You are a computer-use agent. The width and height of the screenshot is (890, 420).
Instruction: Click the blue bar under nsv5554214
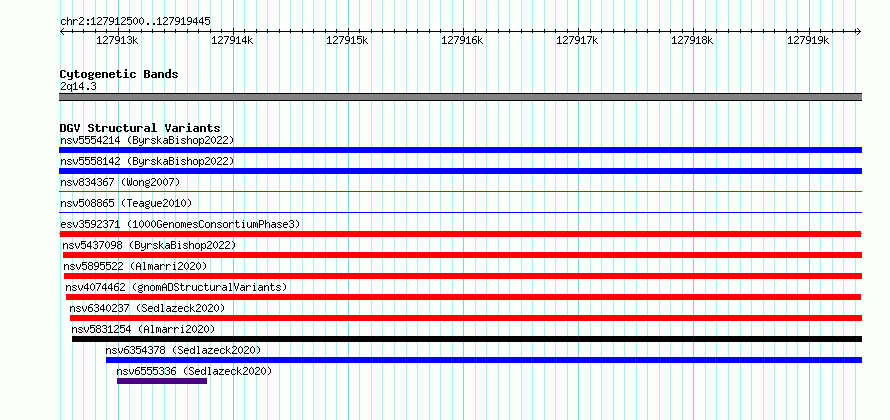coord(460,150)
